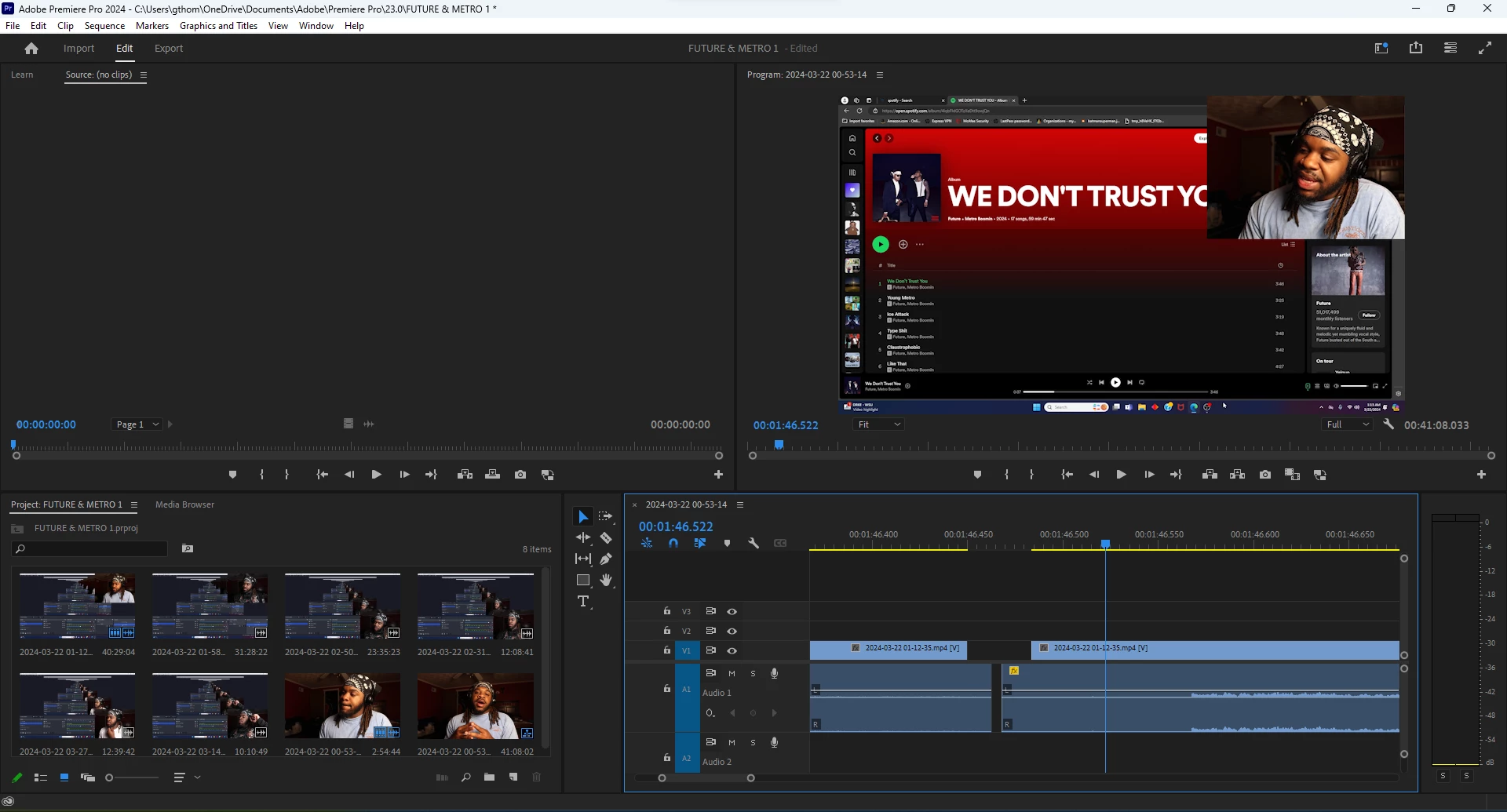The image size is (1507, 812).
Task: Select the Hand tool
Action: (x=606, y=581)
